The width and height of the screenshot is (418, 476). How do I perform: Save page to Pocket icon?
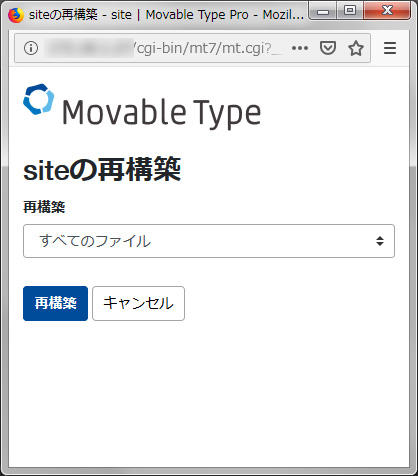328,48
